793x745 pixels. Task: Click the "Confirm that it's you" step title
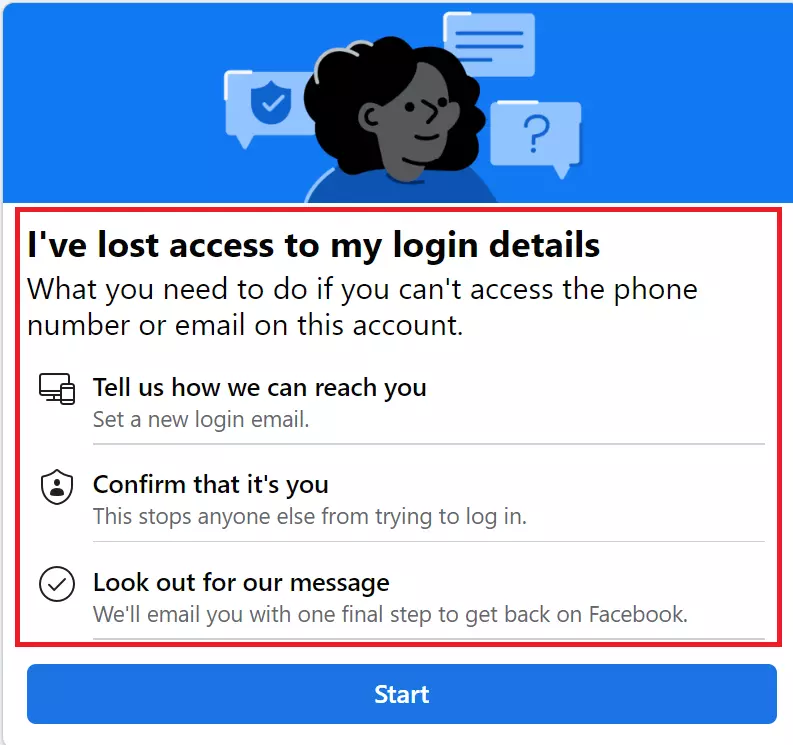(210, 485)
